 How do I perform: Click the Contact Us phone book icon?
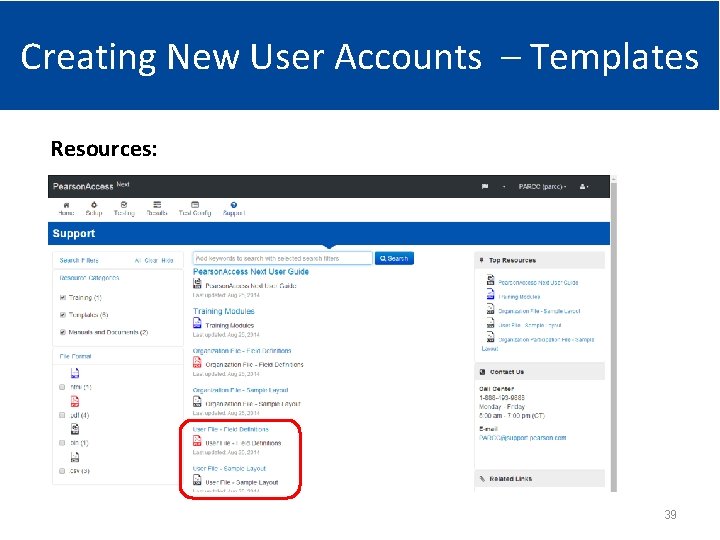point(482,372)
